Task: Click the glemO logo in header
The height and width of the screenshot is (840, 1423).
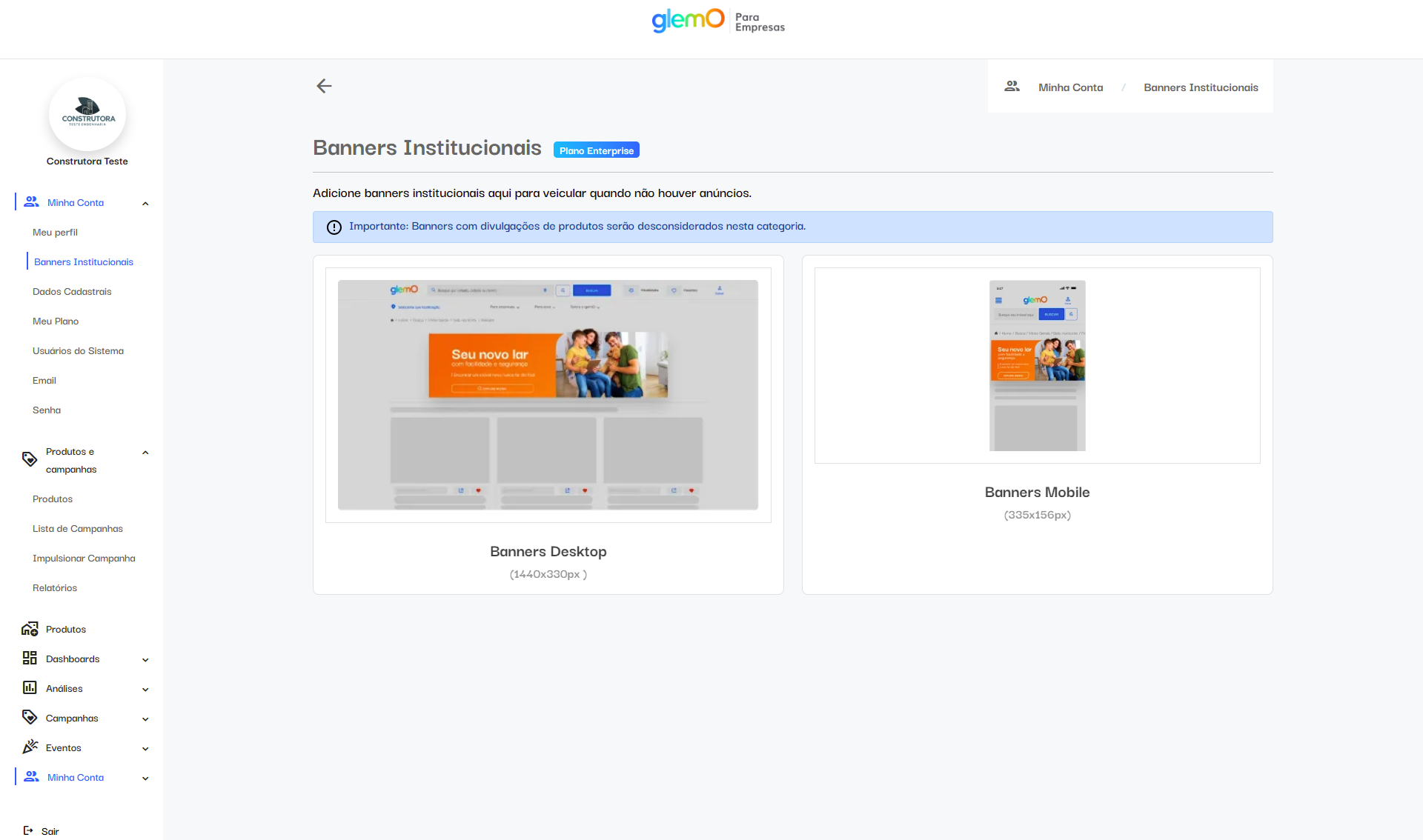Action: click(x=688, y=20)
